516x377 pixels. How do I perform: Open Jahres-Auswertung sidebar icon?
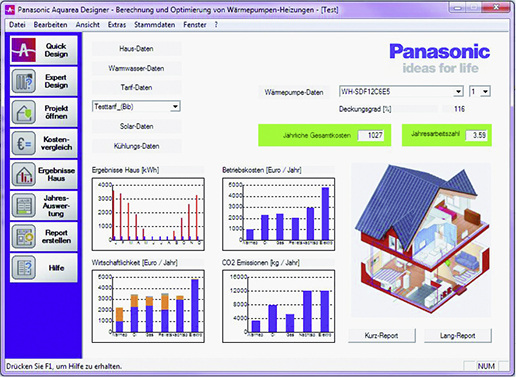click(24, 206)
